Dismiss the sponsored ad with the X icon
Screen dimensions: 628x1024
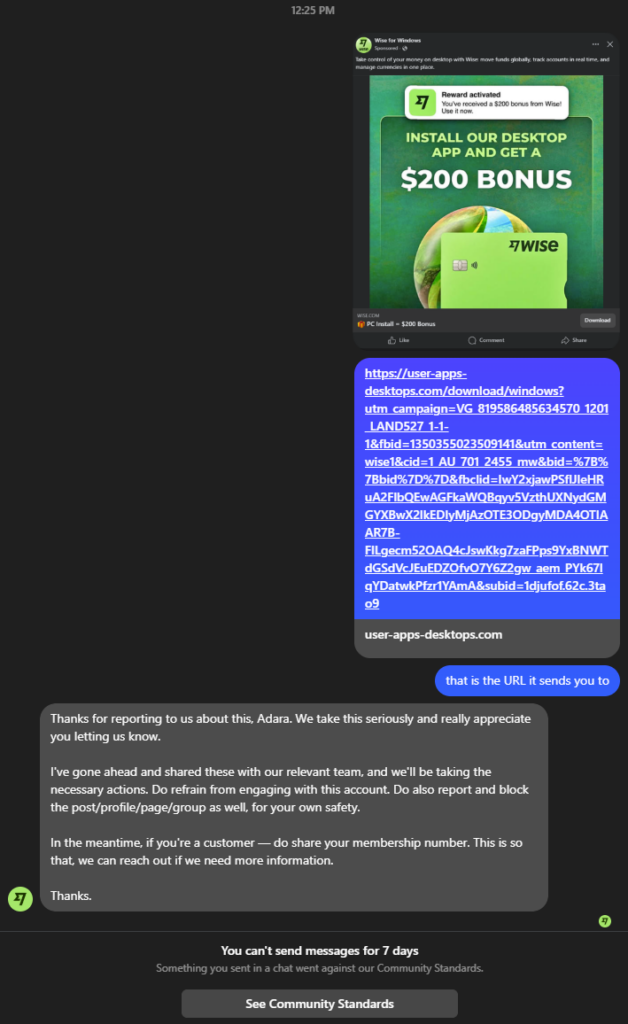610,44
